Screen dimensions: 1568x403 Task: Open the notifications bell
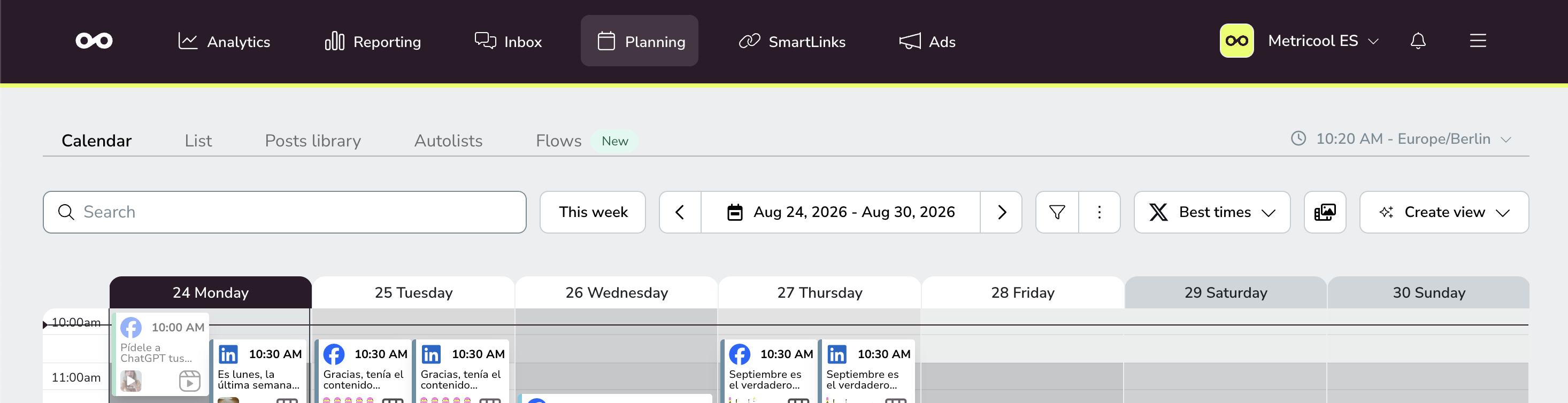(x=1418, y=41)
